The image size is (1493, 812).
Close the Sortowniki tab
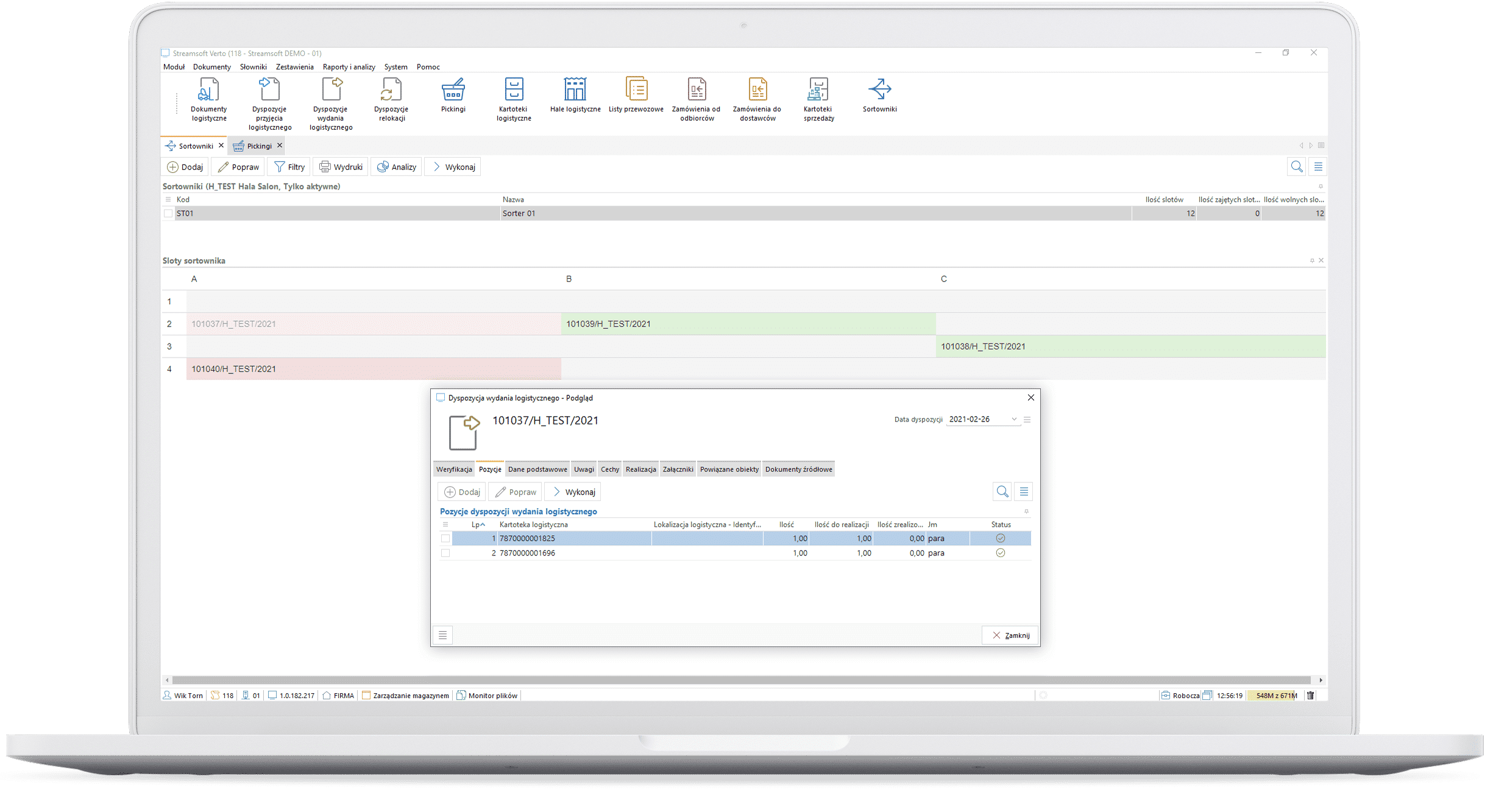click(x=221, y=146)
